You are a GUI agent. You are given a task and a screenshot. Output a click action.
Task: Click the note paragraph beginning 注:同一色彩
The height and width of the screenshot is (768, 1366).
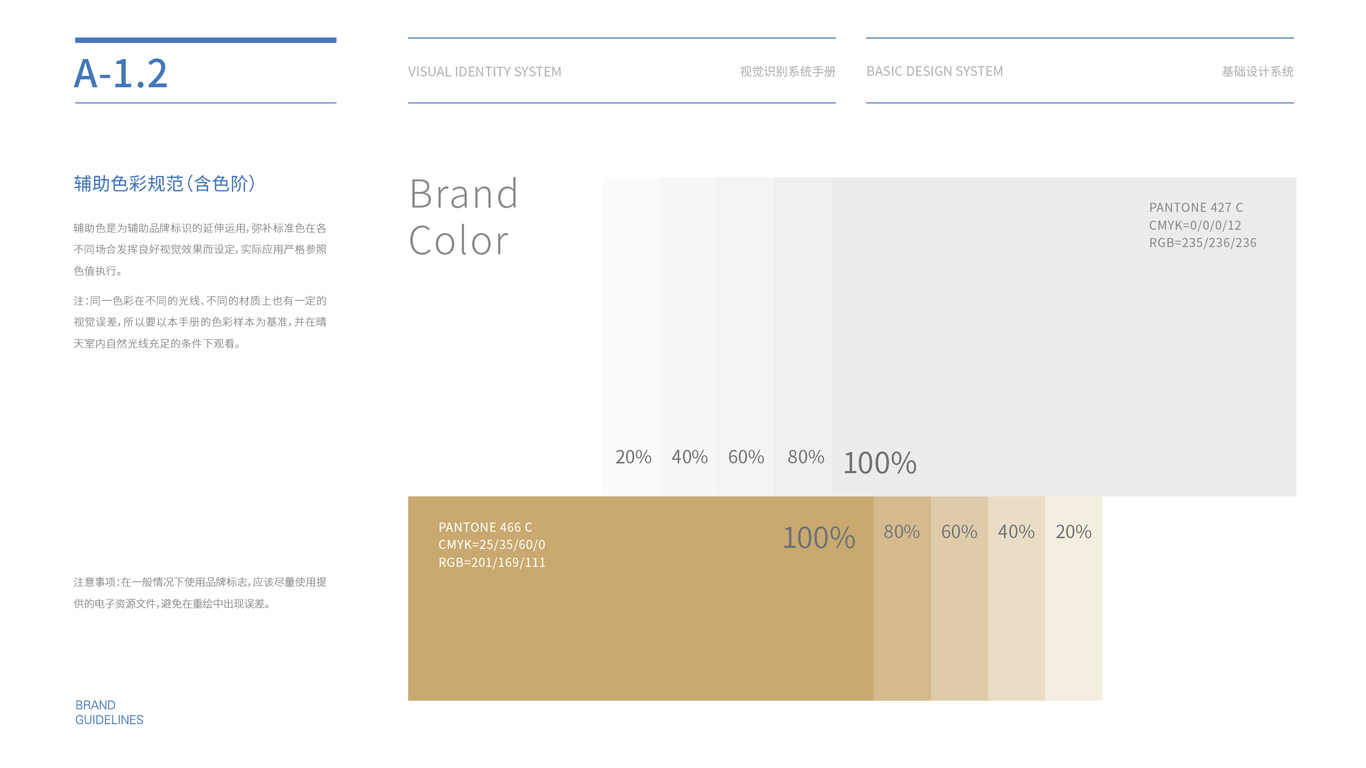[200, 322]
